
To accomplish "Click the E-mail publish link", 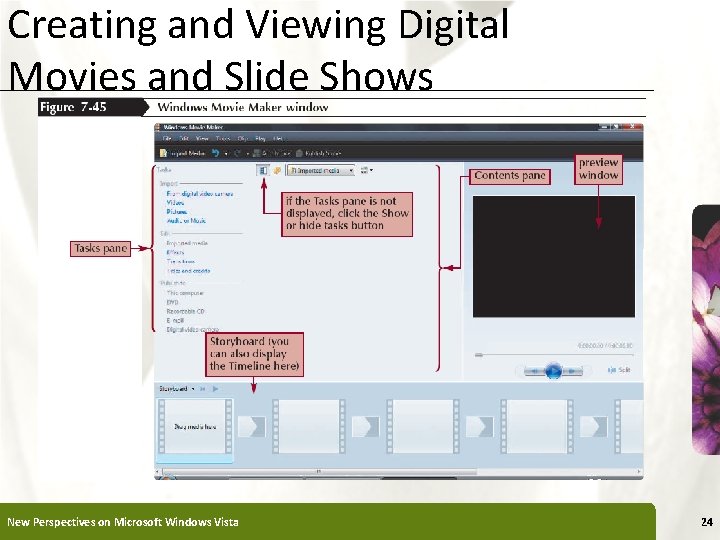I will click(175, 321).
